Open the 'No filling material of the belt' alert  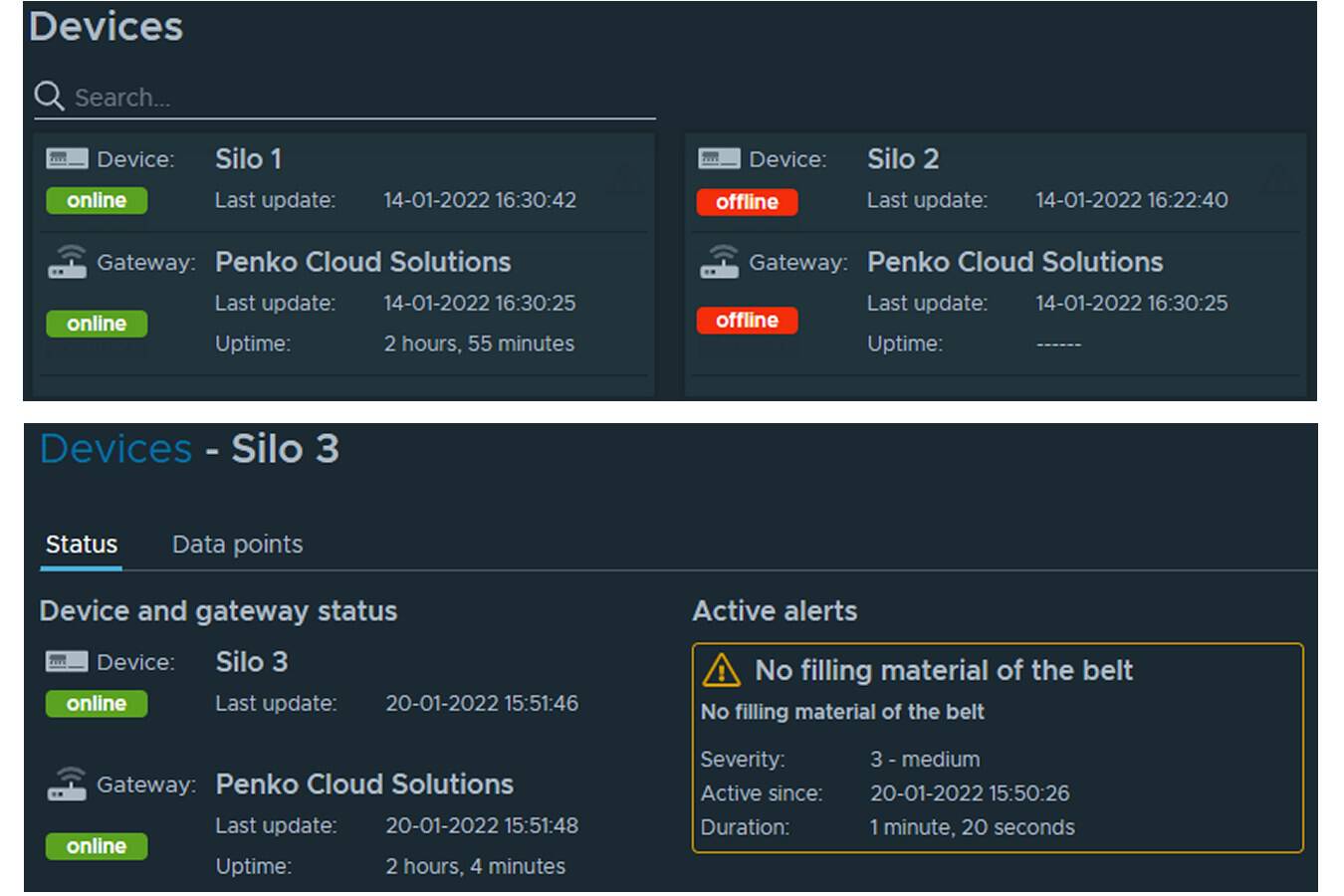tap(943, 671)
